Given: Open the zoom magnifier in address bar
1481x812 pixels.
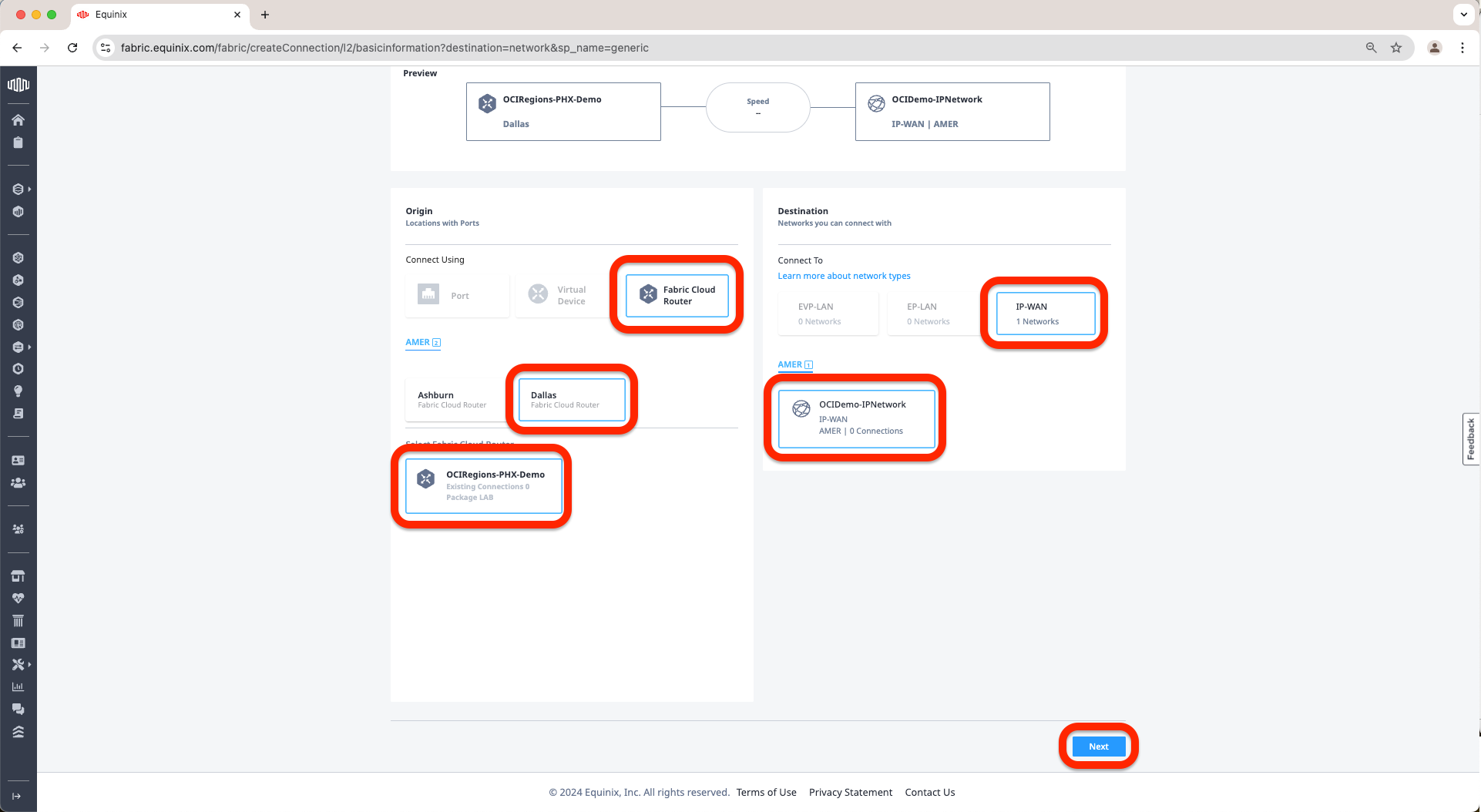Looking at the screenshot, I should [x=1372, y=48].
